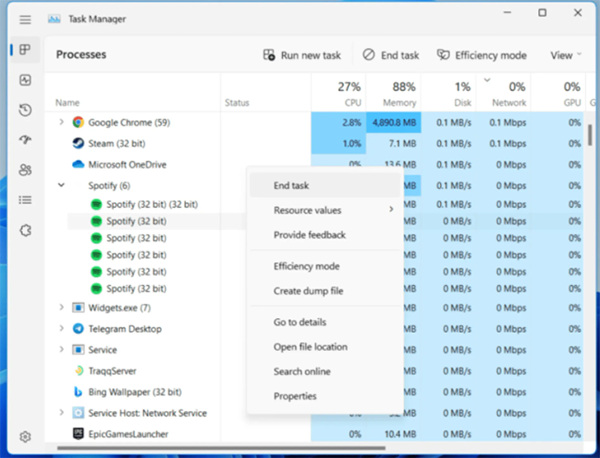600x458 pixels.
Task: Click Steam's 1.0% CPU cell
Action: pyautogui.click(x=339, y=143)
